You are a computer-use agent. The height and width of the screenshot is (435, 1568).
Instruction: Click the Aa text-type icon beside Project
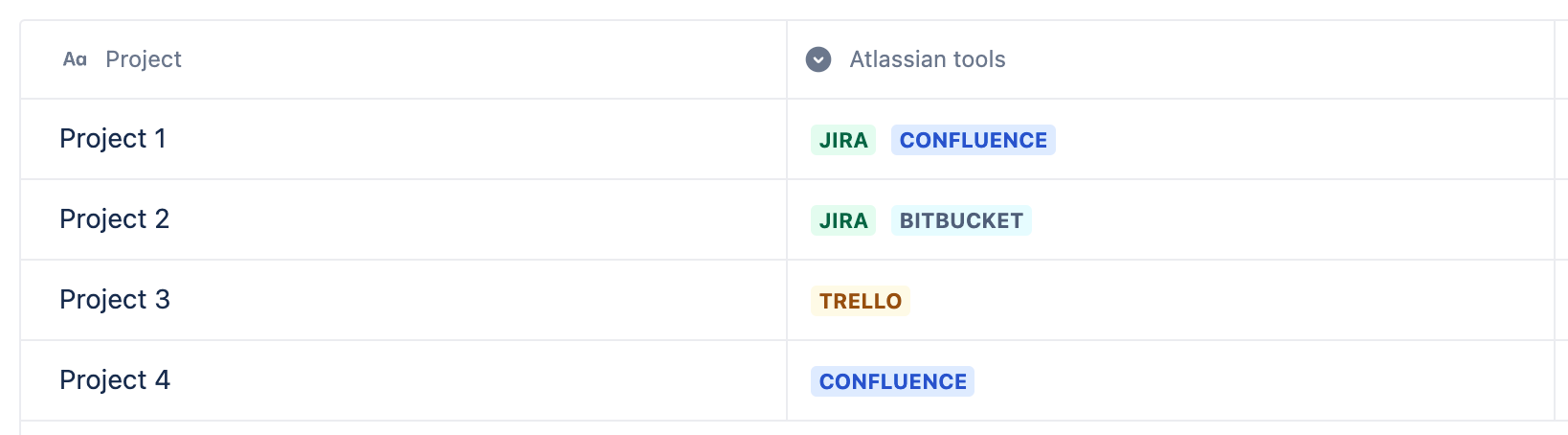click(75, 59)
